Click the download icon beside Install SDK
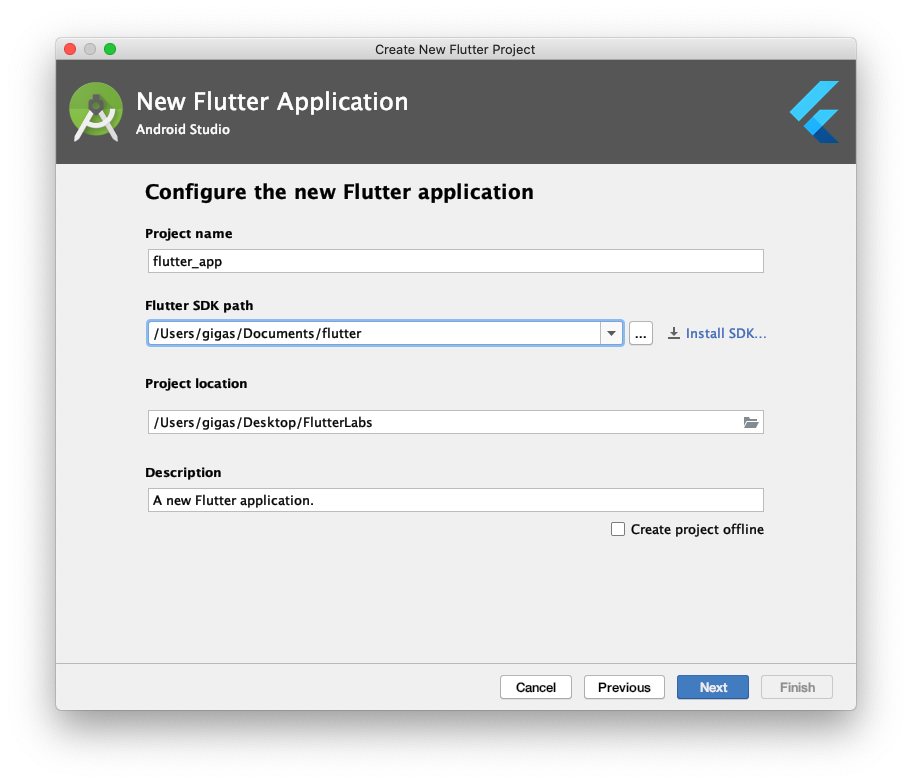 674,333
